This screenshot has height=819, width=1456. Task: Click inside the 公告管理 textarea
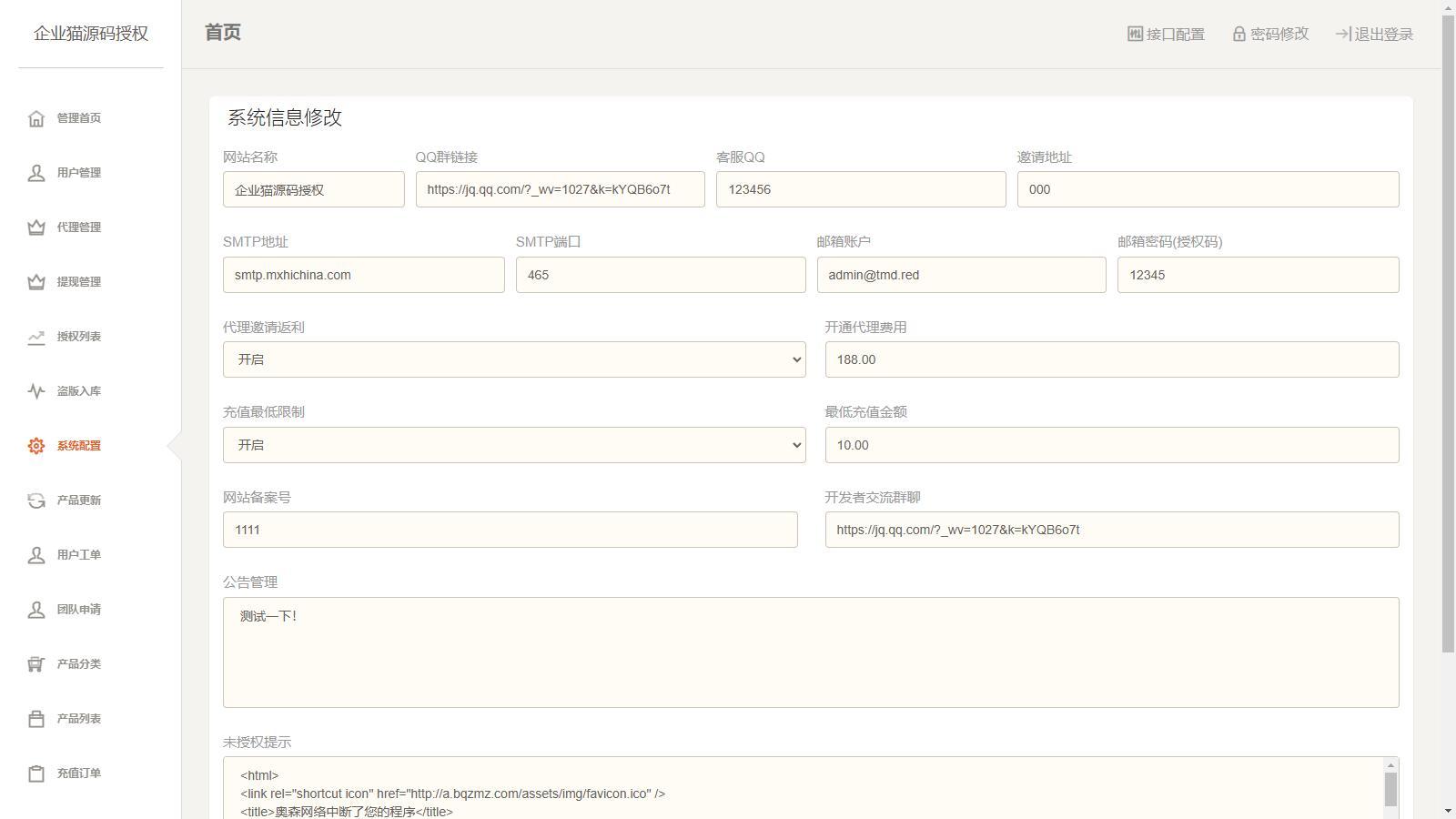[811, 652]
